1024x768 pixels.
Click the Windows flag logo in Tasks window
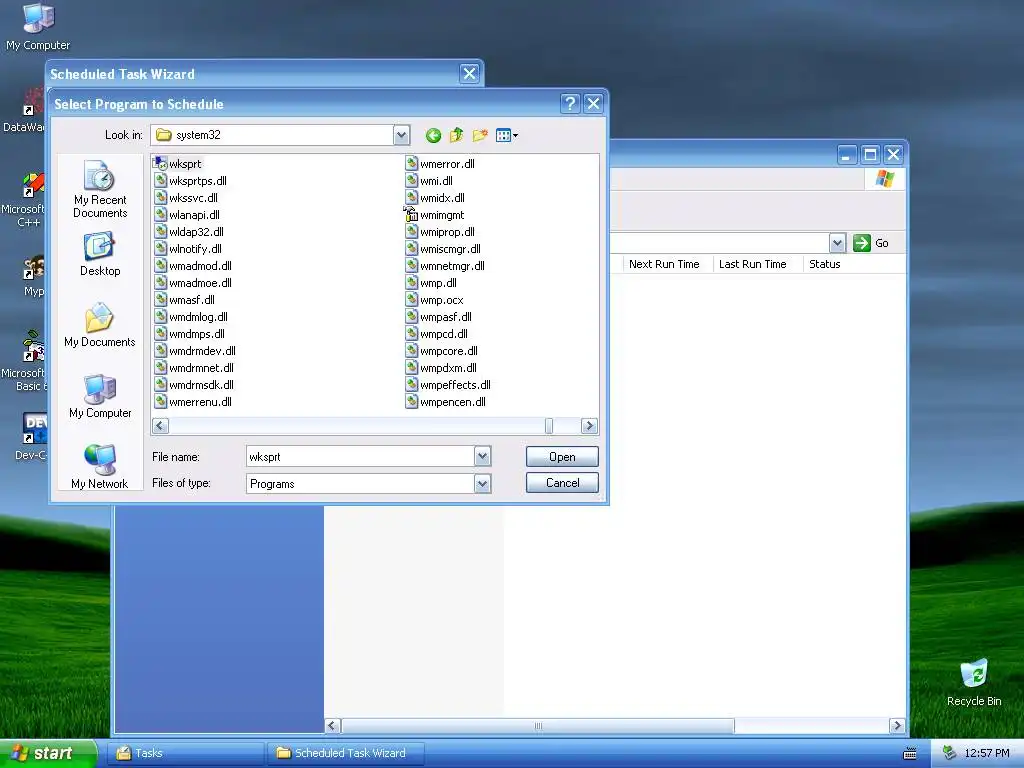click(885, 178)
